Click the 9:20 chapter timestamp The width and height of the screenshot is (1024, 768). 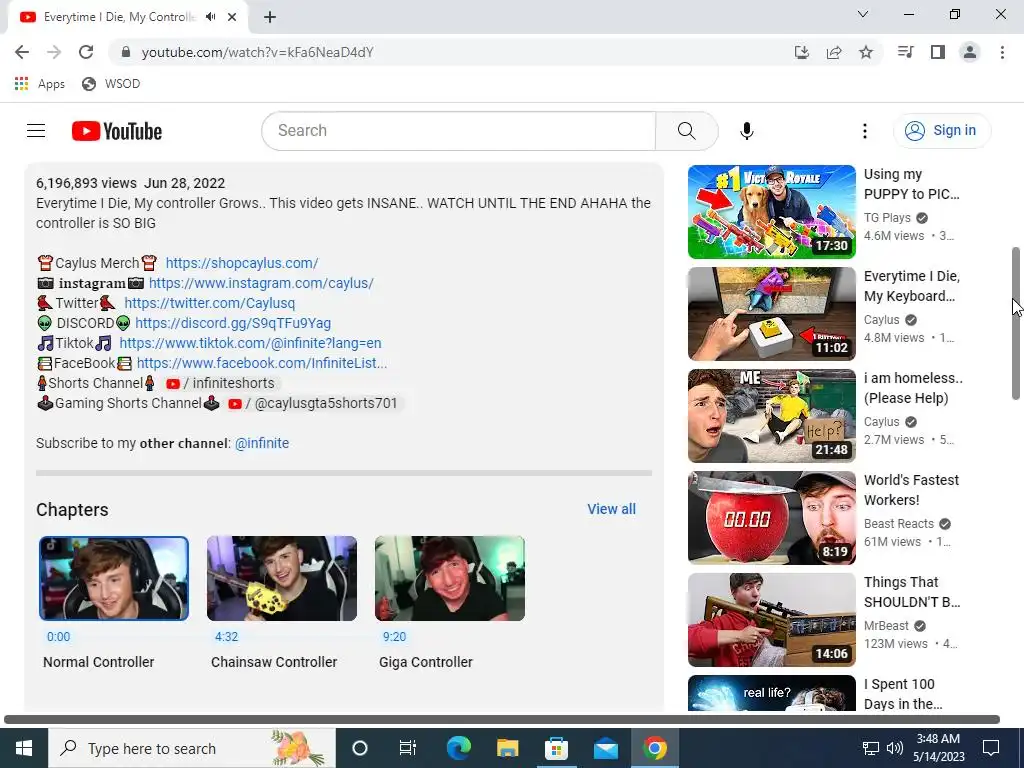tap(394, 637)
